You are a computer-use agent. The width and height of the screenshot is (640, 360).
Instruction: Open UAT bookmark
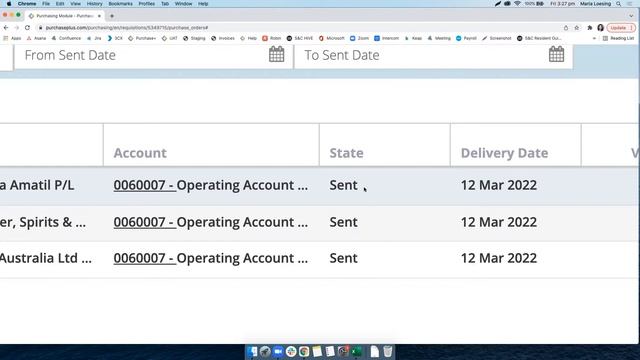[170, 38]
